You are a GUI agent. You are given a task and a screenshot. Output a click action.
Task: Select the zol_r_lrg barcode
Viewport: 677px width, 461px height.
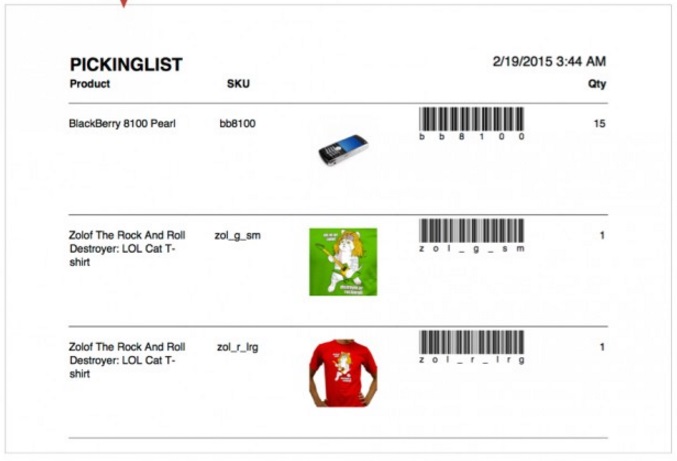(471, 343)
